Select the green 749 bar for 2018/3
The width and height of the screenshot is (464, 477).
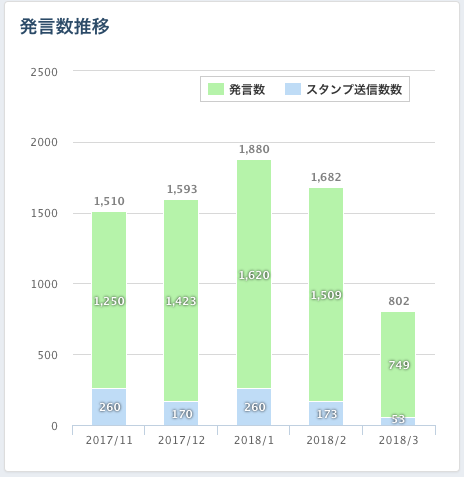tap(398, 365)
